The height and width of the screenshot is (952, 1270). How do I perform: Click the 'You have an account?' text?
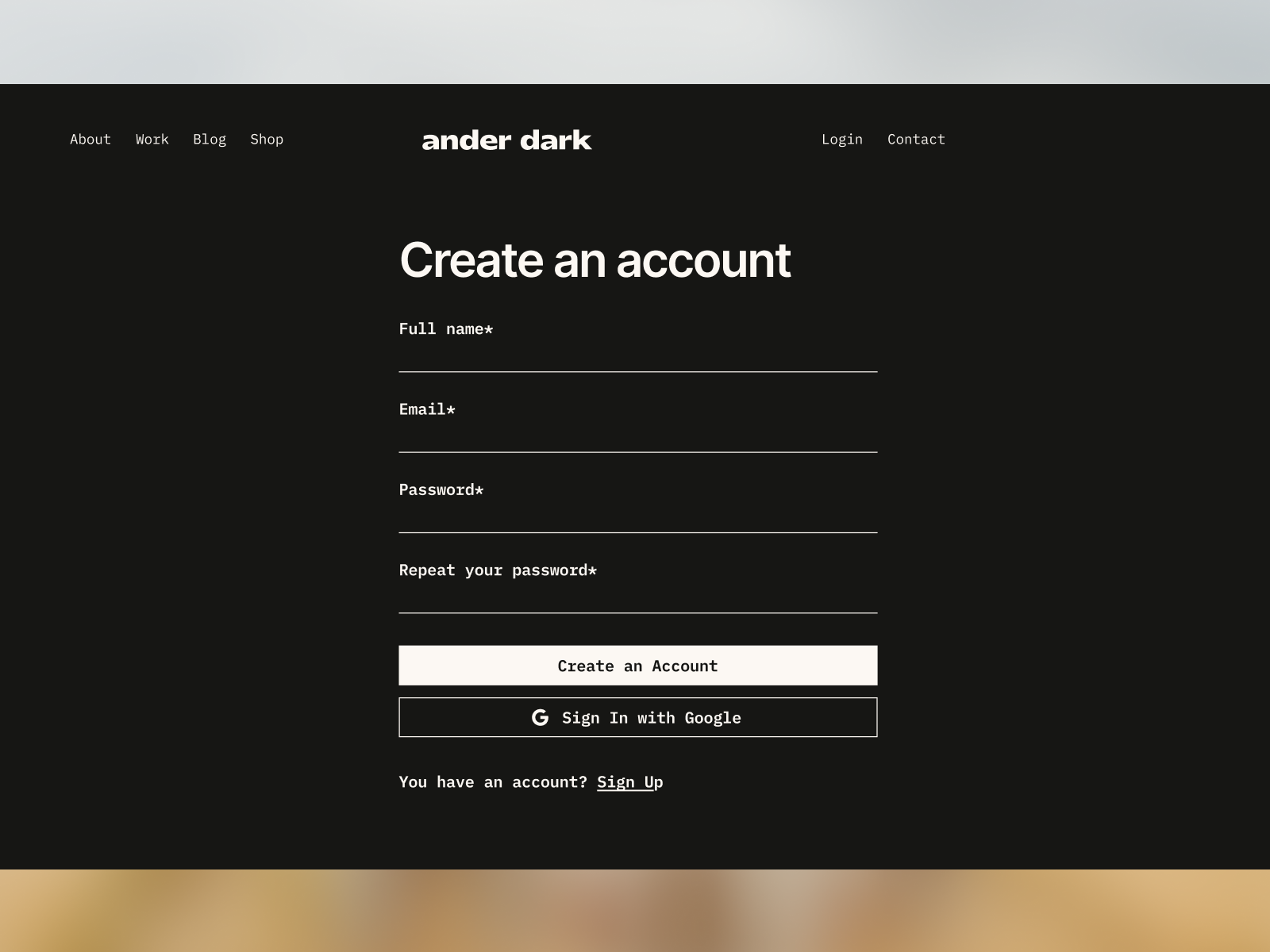[493, 782]
